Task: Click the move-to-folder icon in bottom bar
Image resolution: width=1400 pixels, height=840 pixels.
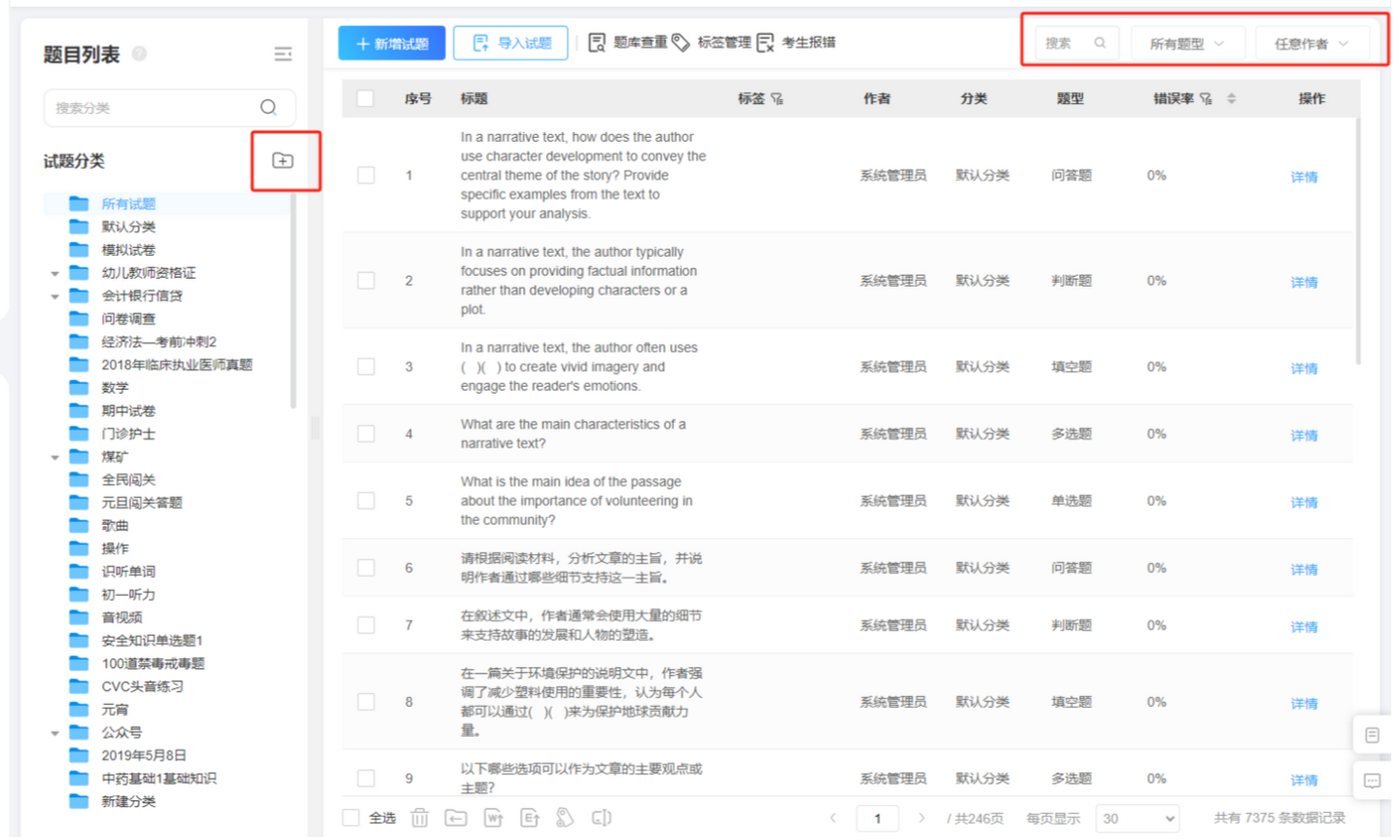Action: [x=456, y=819]
